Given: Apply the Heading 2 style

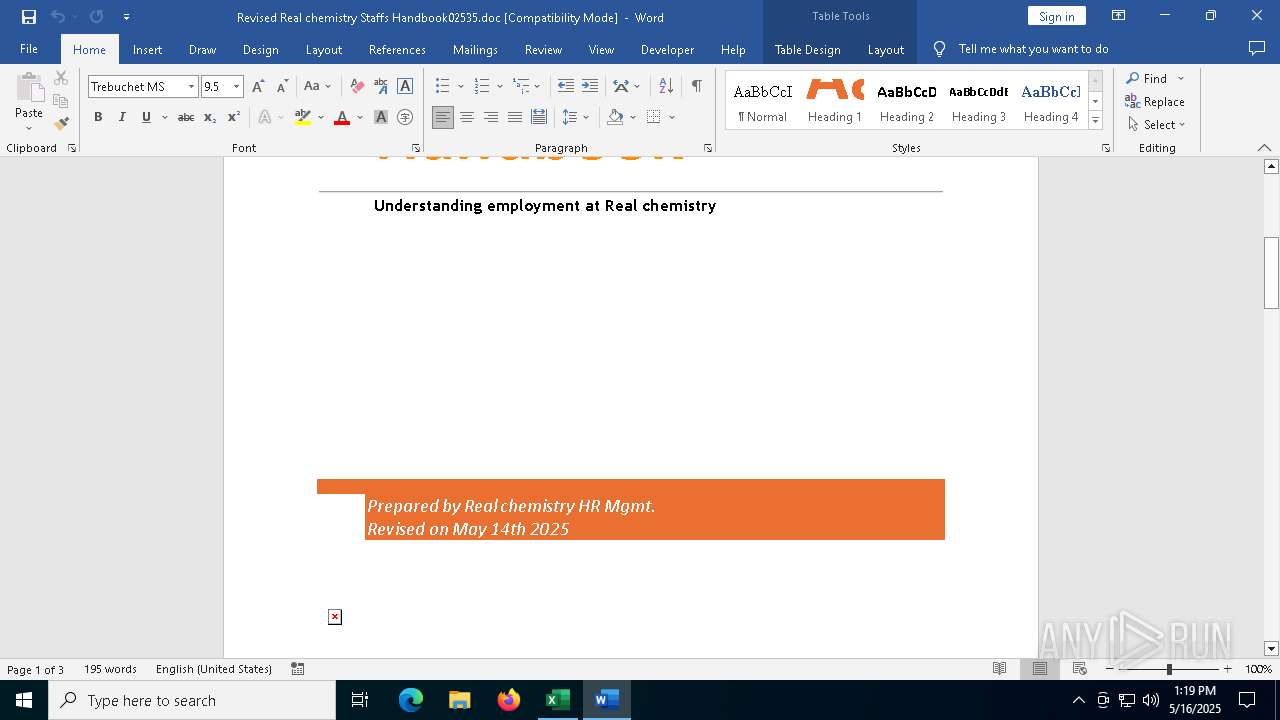Looking at the screenshot, I should click(907, 101).
